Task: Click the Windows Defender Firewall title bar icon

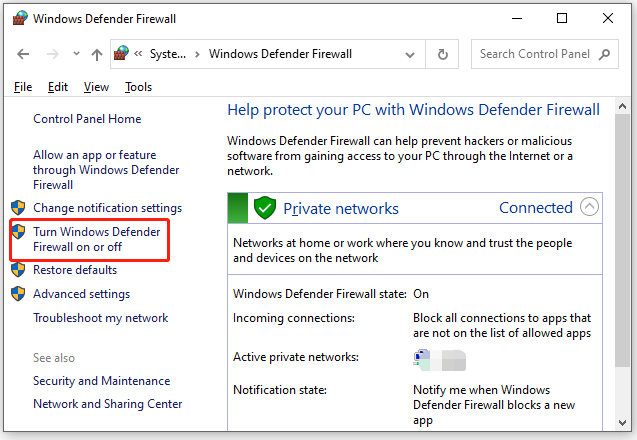Action: tap(19, 18)
